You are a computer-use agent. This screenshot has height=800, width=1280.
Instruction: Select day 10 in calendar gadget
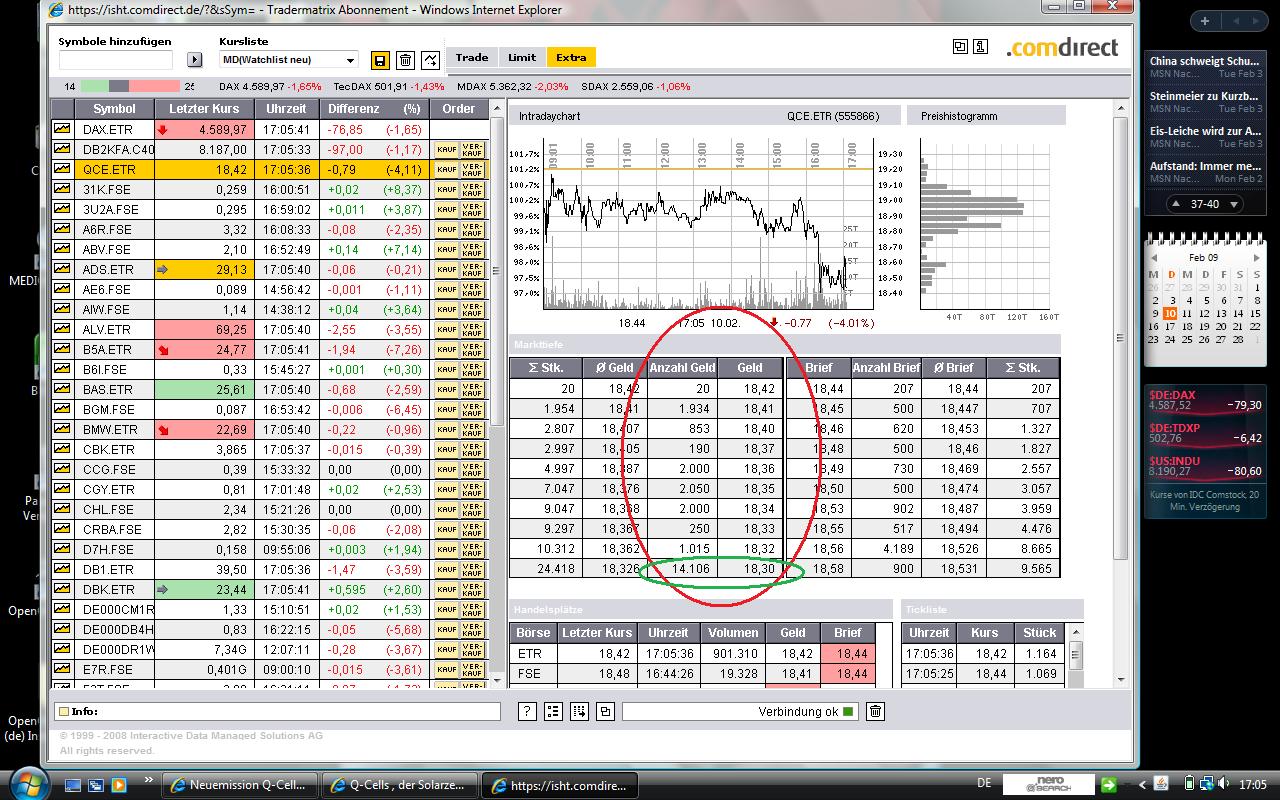[1170, 313]
